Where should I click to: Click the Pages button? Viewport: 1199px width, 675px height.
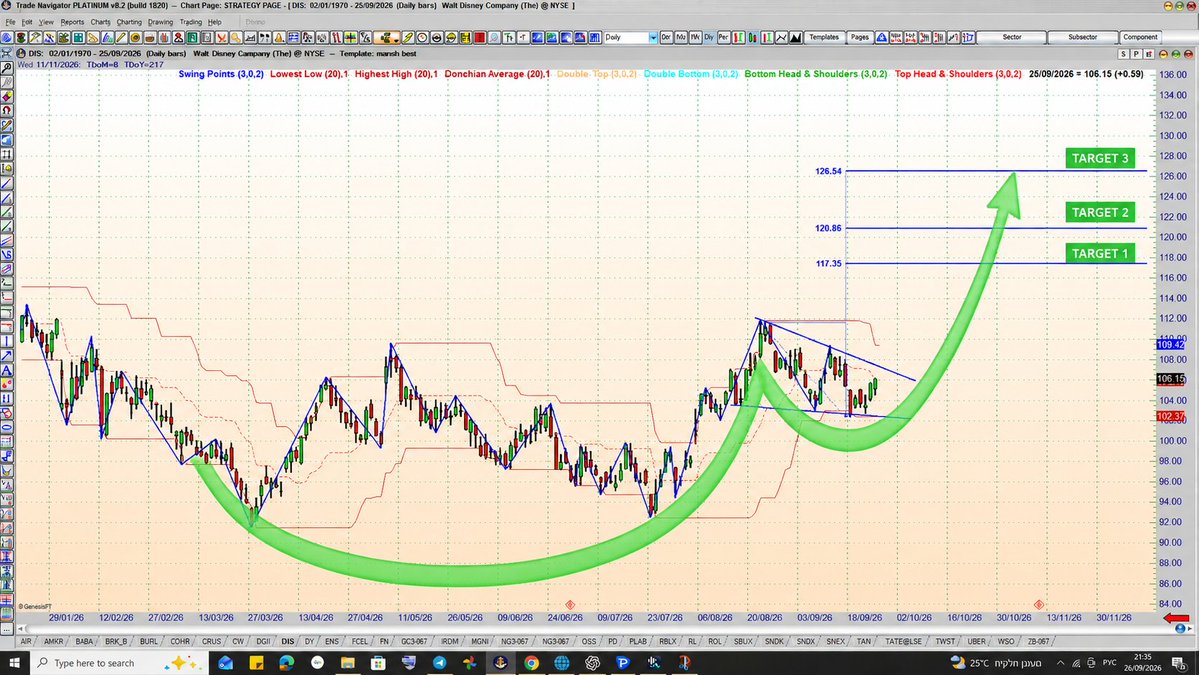(x=859, y=37)
